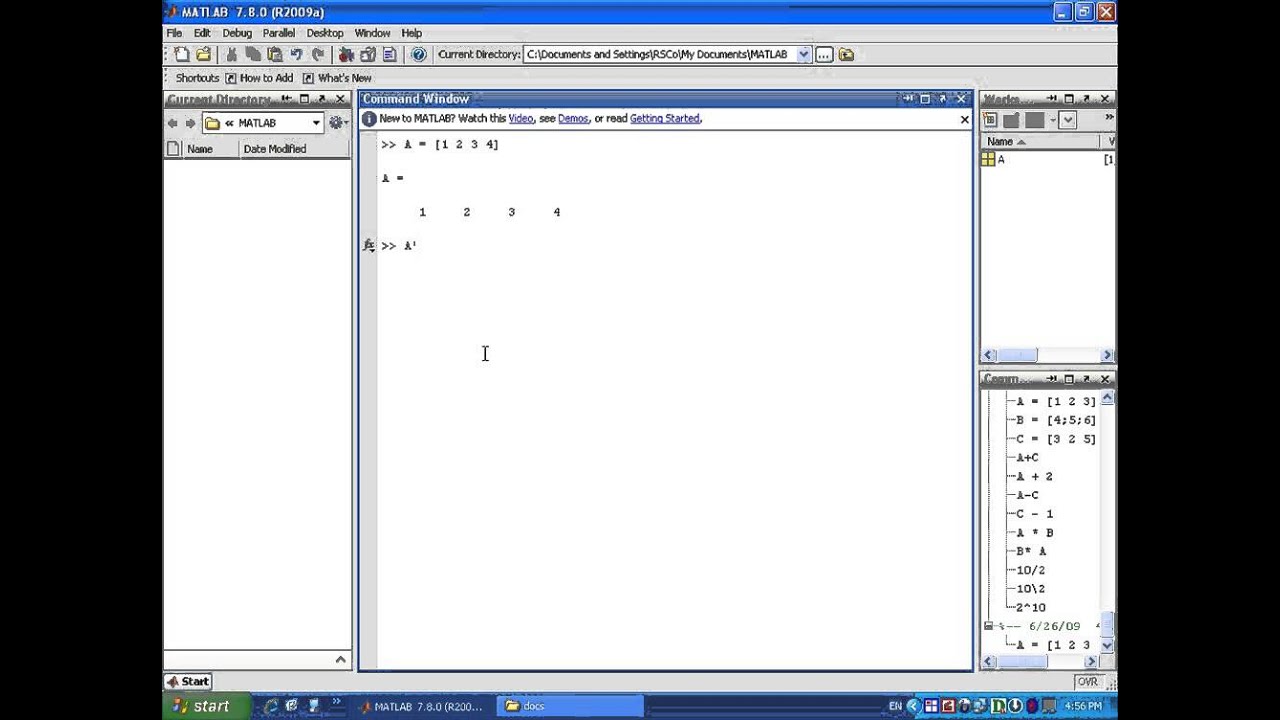Viewport: 1280px width, 720px height.
Task: Open the Desktop menu
Action: (x=325, y=33)
